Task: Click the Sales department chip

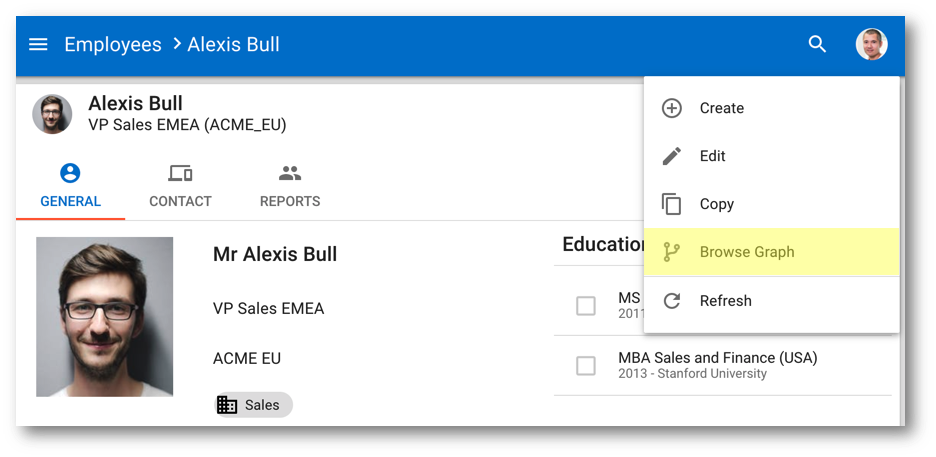Action: click(x=253, y=405)
